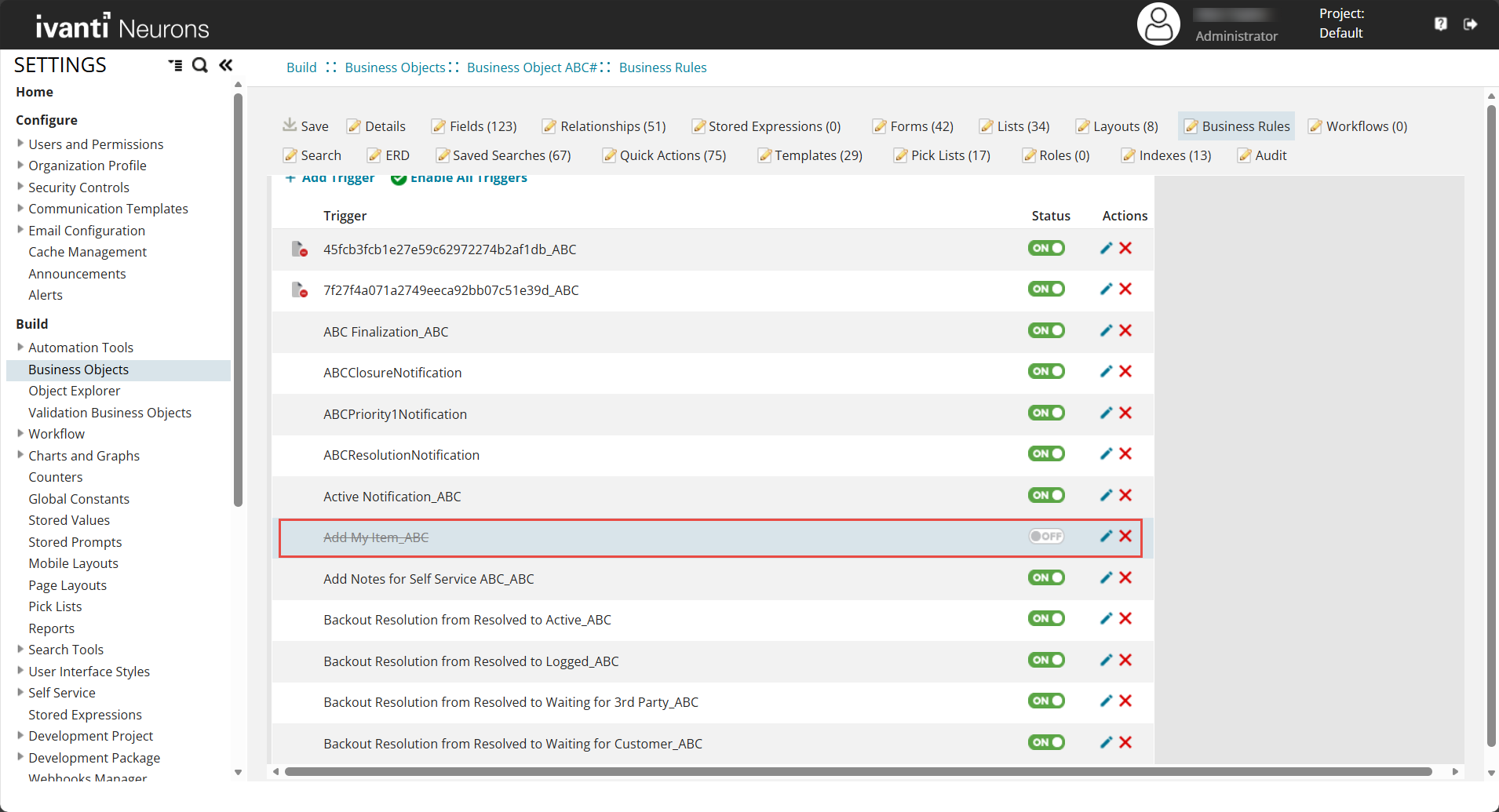Viewport: 1499px width, 812px height.
Task: Collapse the Settings sidebar with double chevron
Action: pos(226,65)
